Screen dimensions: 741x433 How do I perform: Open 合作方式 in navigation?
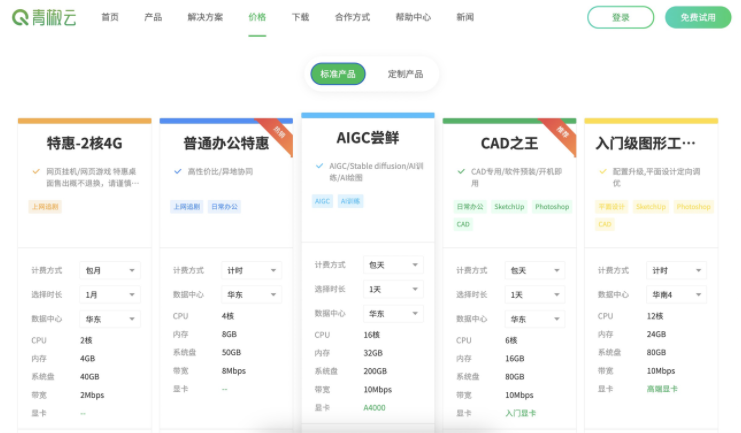(x=352, y=17)
